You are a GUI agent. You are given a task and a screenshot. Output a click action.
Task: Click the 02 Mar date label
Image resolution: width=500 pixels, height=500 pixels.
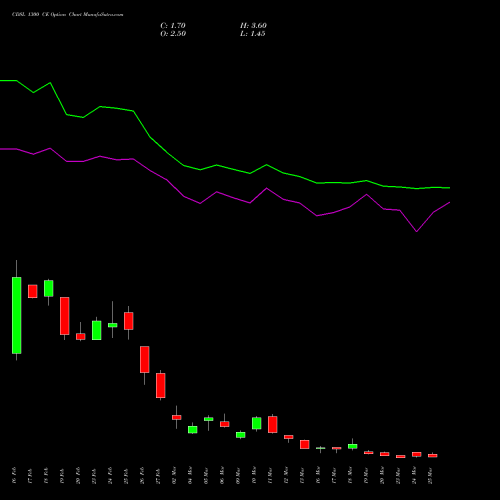[x=174, y=476]
